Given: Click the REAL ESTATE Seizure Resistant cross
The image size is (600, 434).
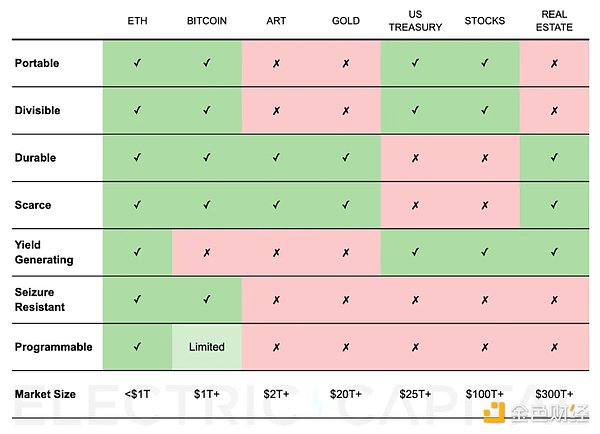Looking at the screenshot, I should (554, 300).
